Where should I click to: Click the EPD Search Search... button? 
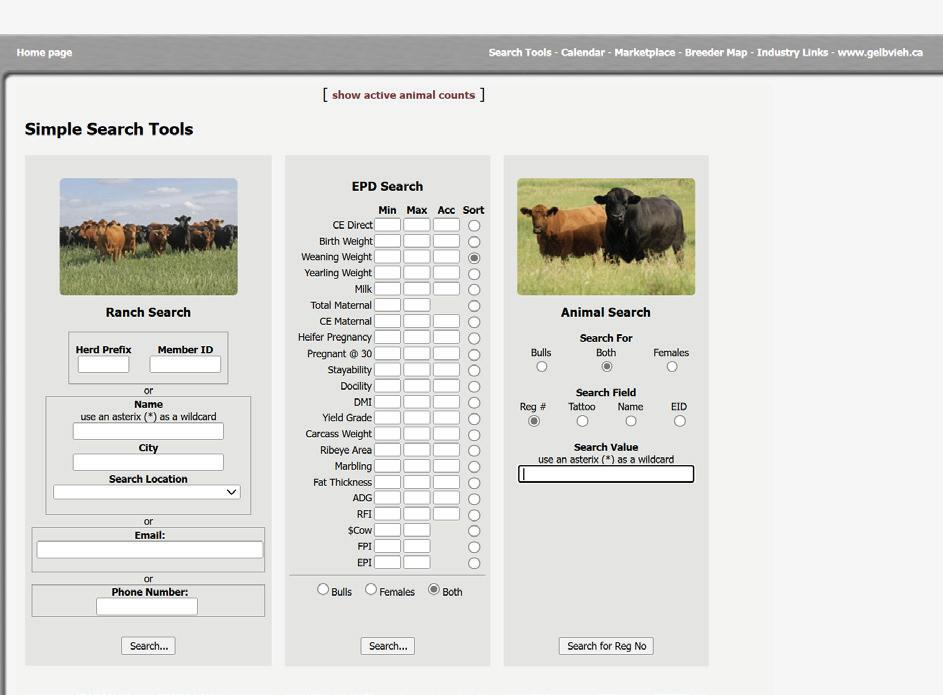pyautogui.click(x=388, y=646)
